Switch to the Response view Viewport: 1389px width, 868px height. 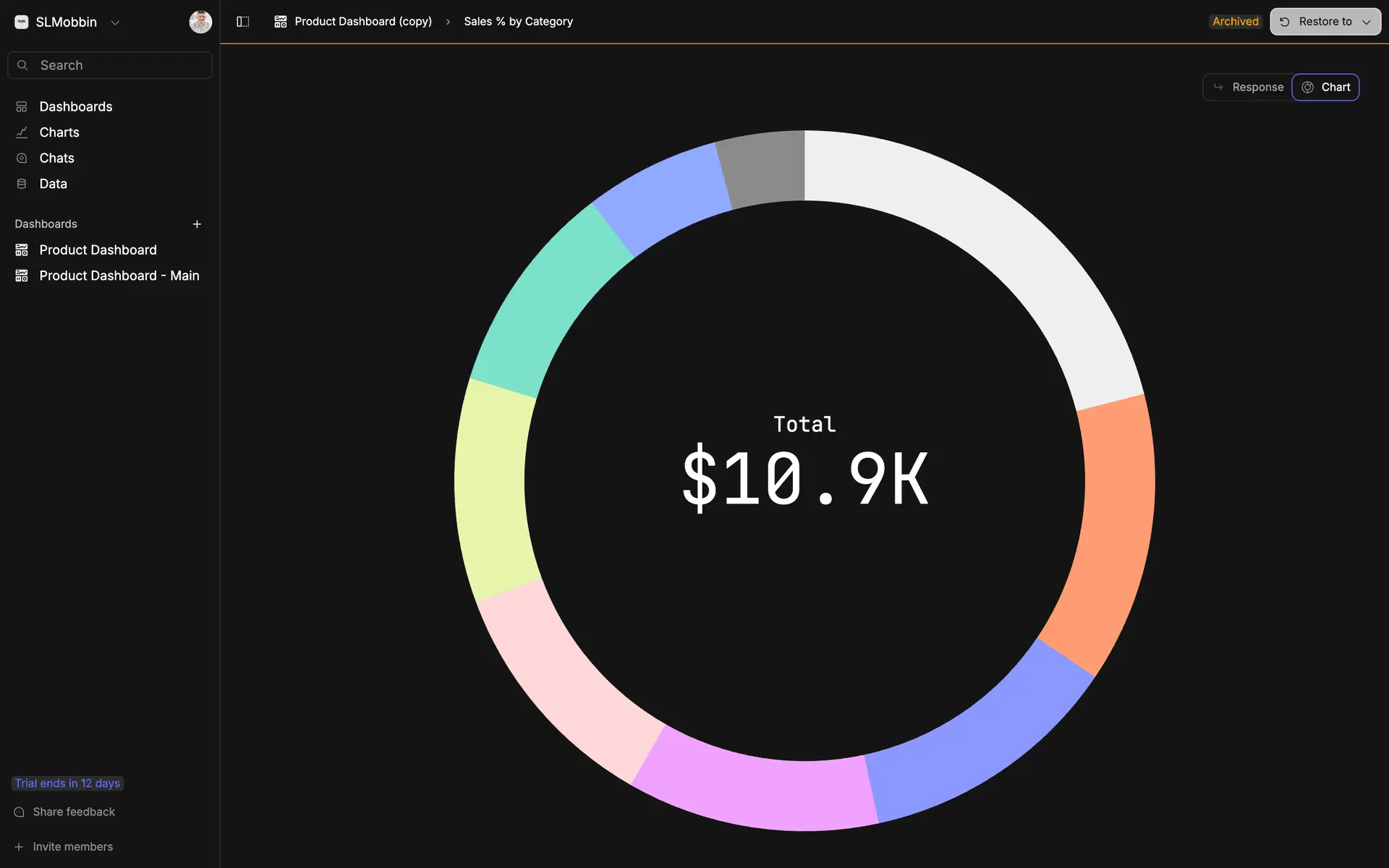(x=1248, y=87)
